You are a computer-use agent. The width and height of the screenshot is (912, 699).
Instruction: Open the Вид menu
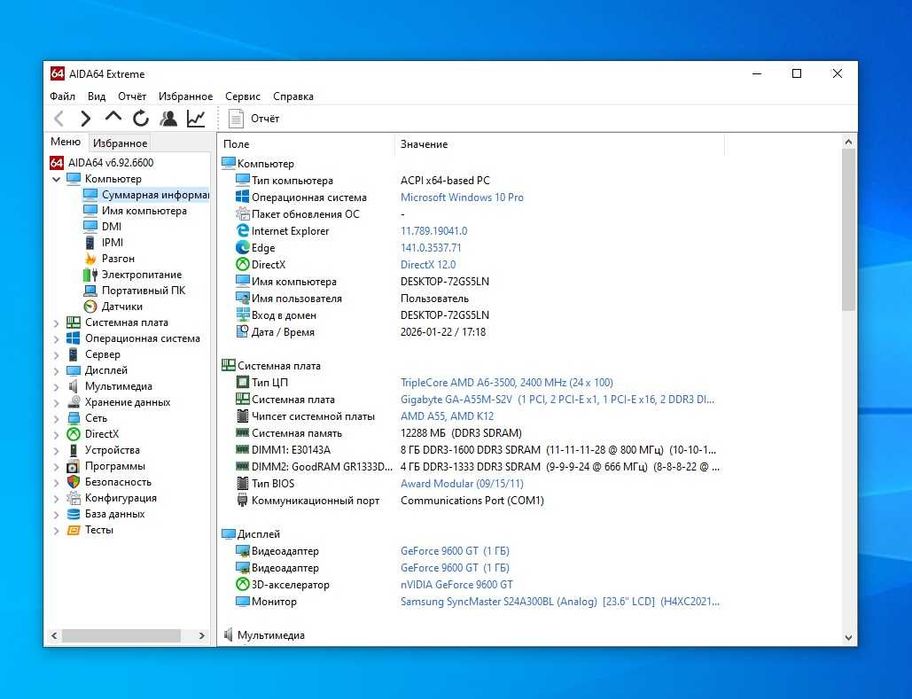pyautogui.click(x=97, y=96)
